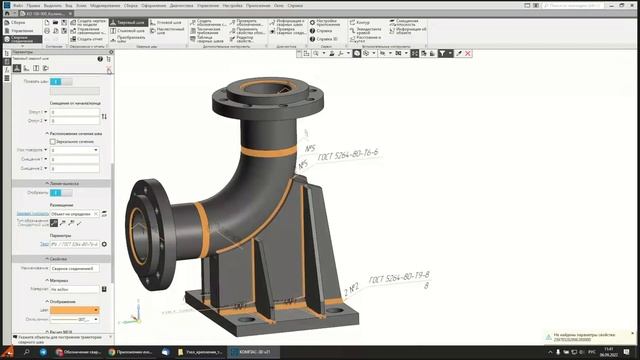Select the Нахлесточный шов weld tool
The width and height of the screenshot is (640, 360).
167,31
